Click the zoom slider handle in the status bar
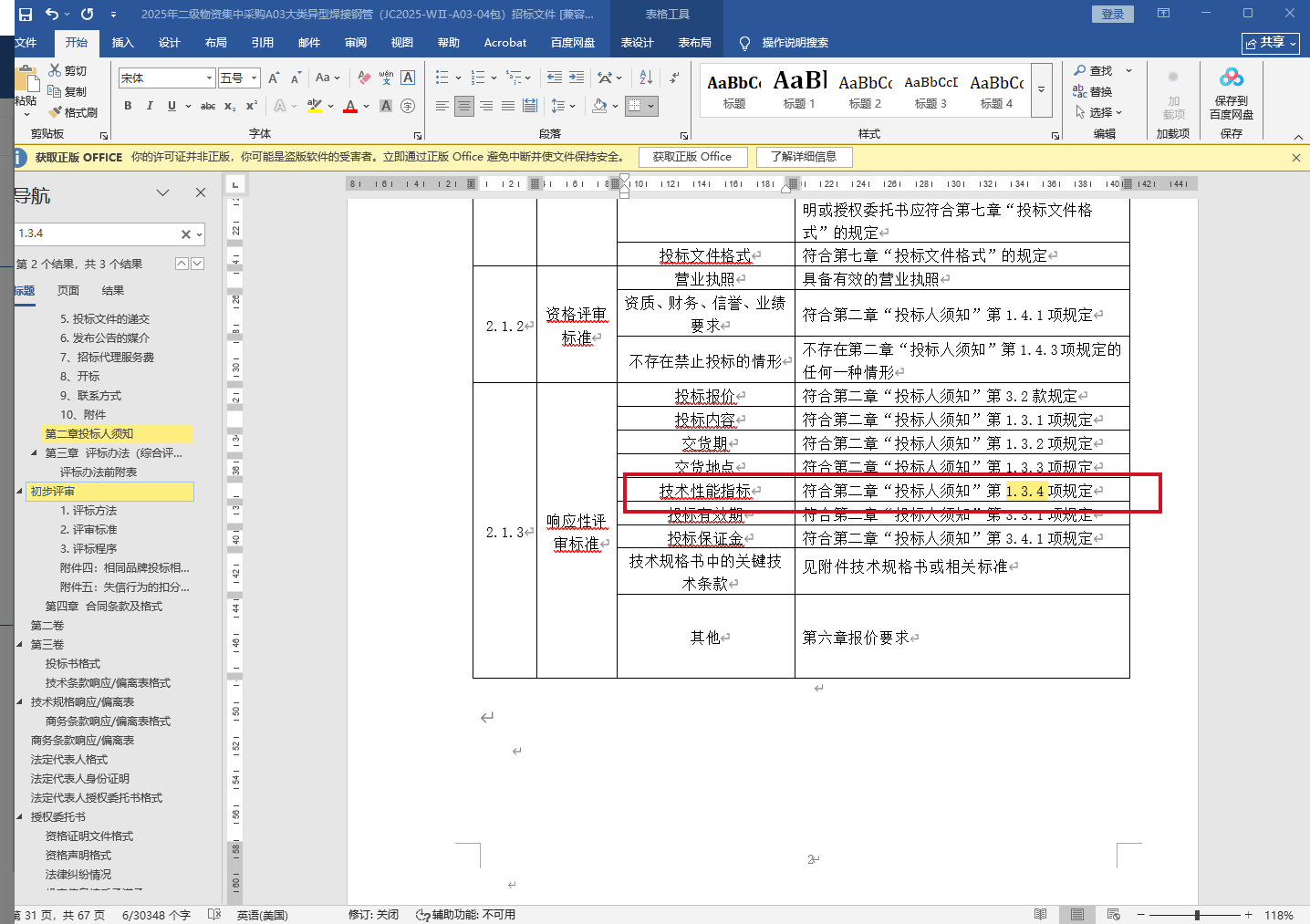The image size is (1310, 924). [1197, 915]
